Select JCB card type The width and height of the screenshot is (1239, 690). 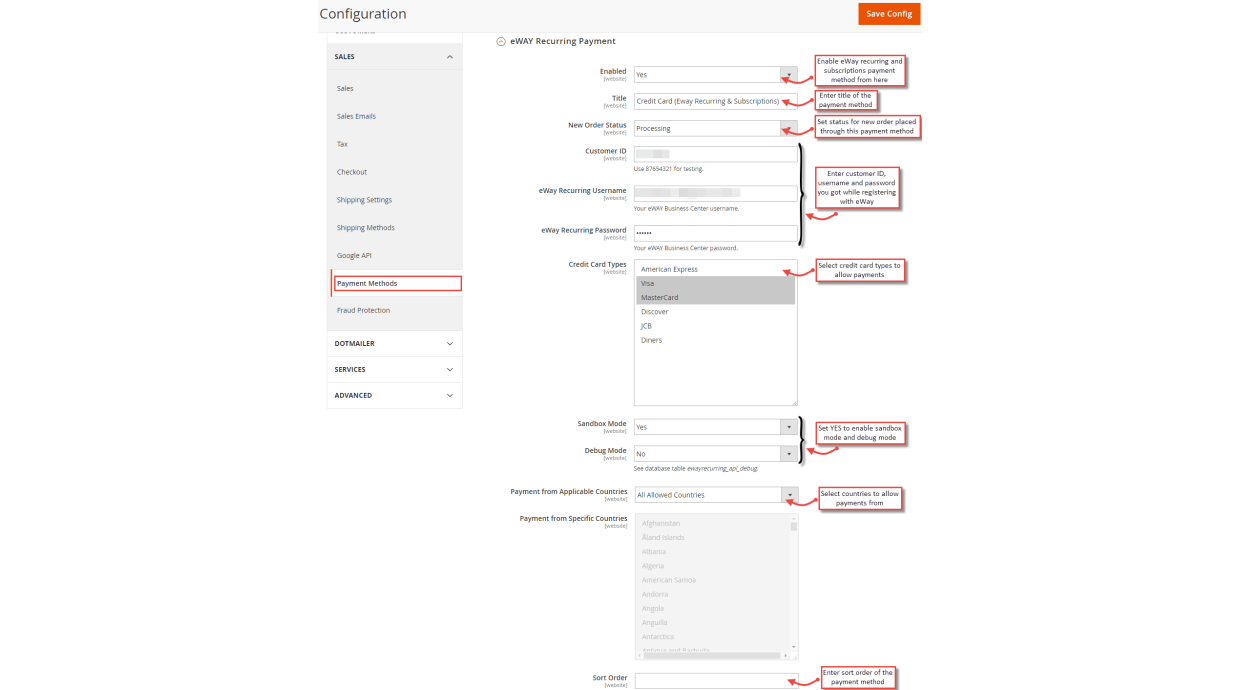tap(715, 326)
